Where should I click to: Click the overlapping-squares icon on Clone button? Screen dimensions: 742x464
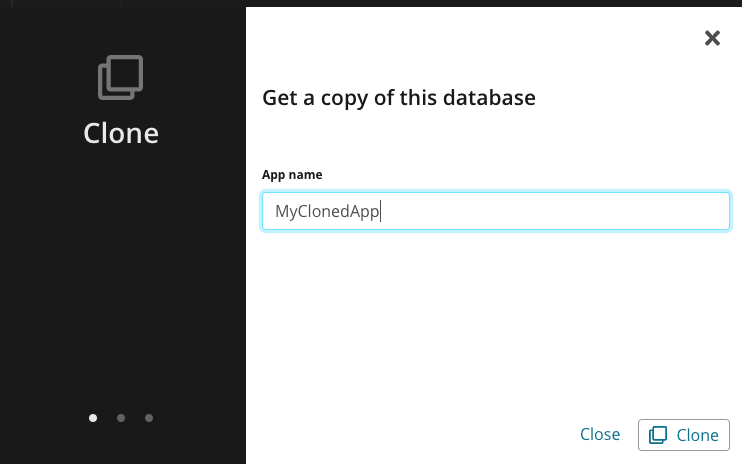(x=658, y=435)
